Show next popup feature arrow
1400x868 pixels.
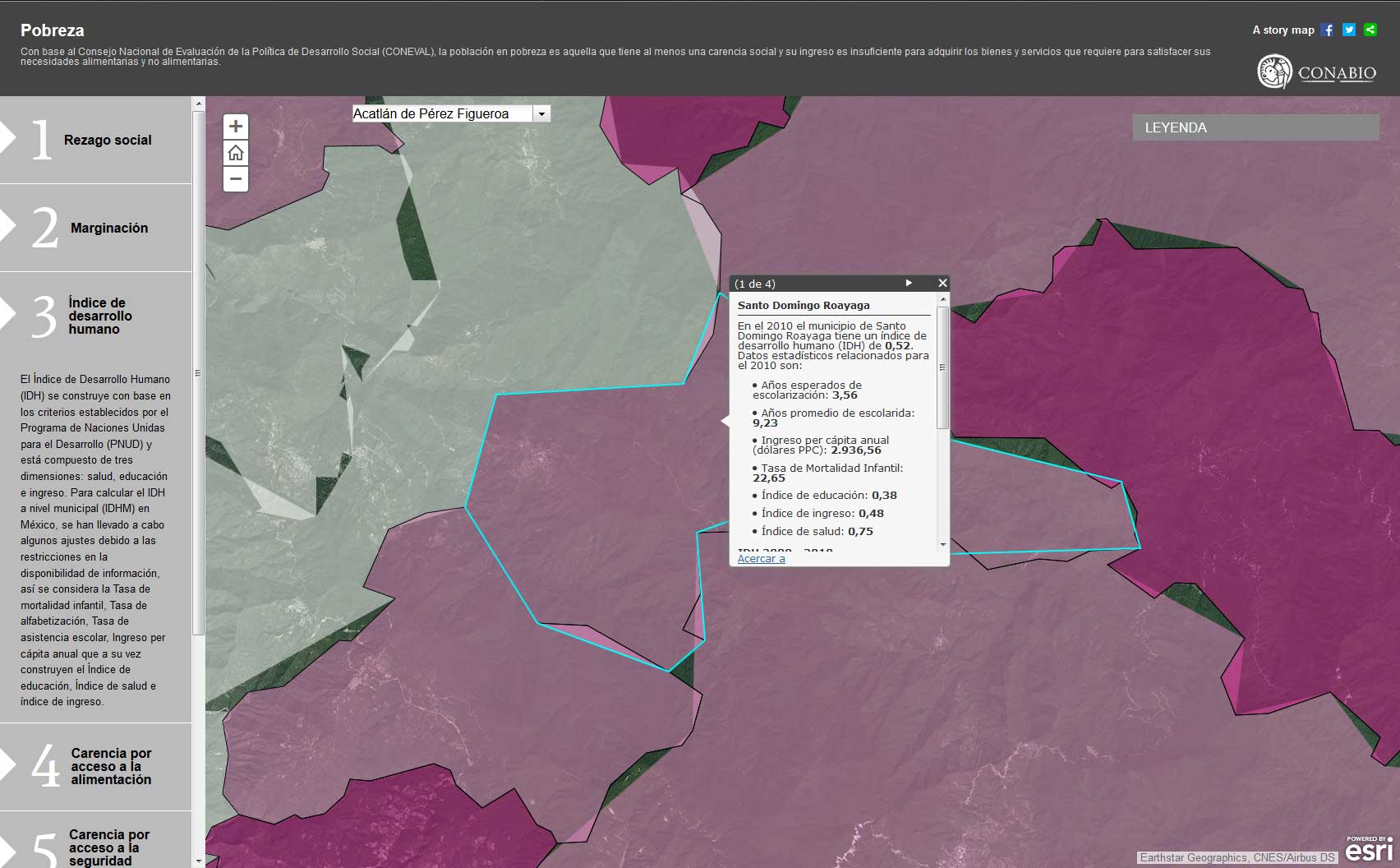[909, 283]
